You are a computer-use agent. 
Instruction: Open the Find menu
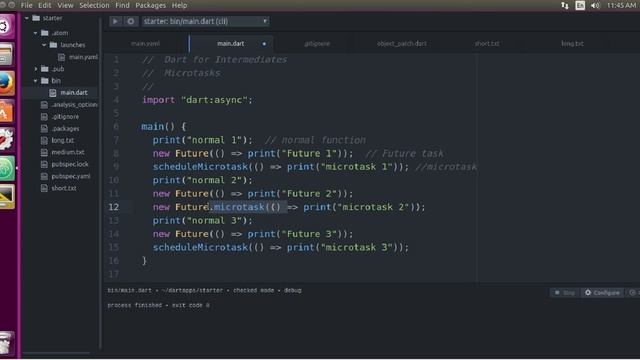tap(122, 5)
